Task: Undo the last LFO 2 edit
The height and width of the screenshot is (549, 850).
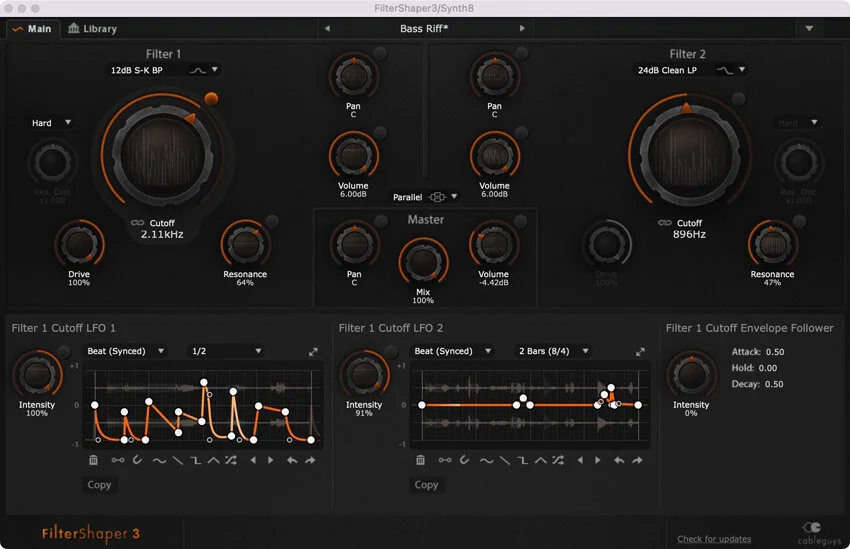Action: 619,460
